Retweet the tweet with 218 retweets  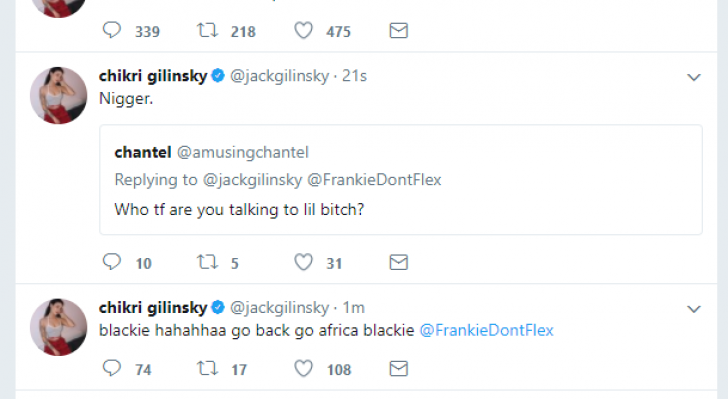(x=207, y=31)
